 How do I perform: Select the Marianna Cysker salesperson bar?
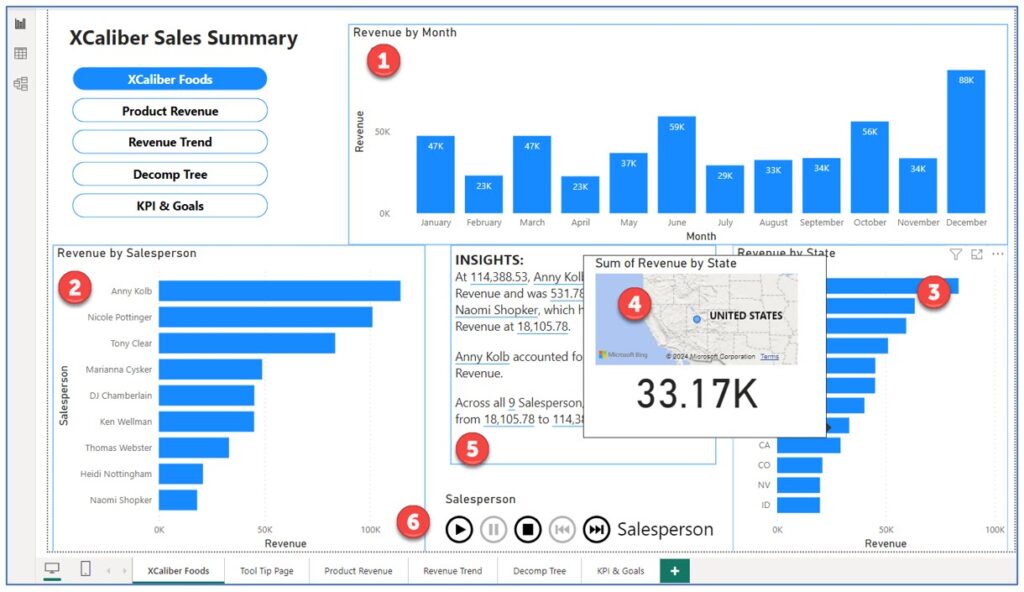tap(210, 369)
